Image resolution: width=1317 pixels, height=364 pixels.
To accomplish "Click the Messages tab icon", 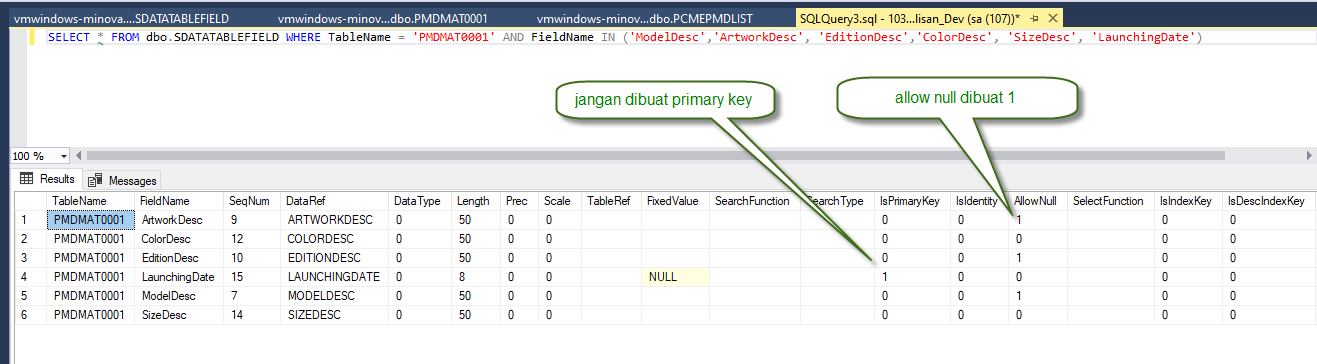I will coord(96,180).
